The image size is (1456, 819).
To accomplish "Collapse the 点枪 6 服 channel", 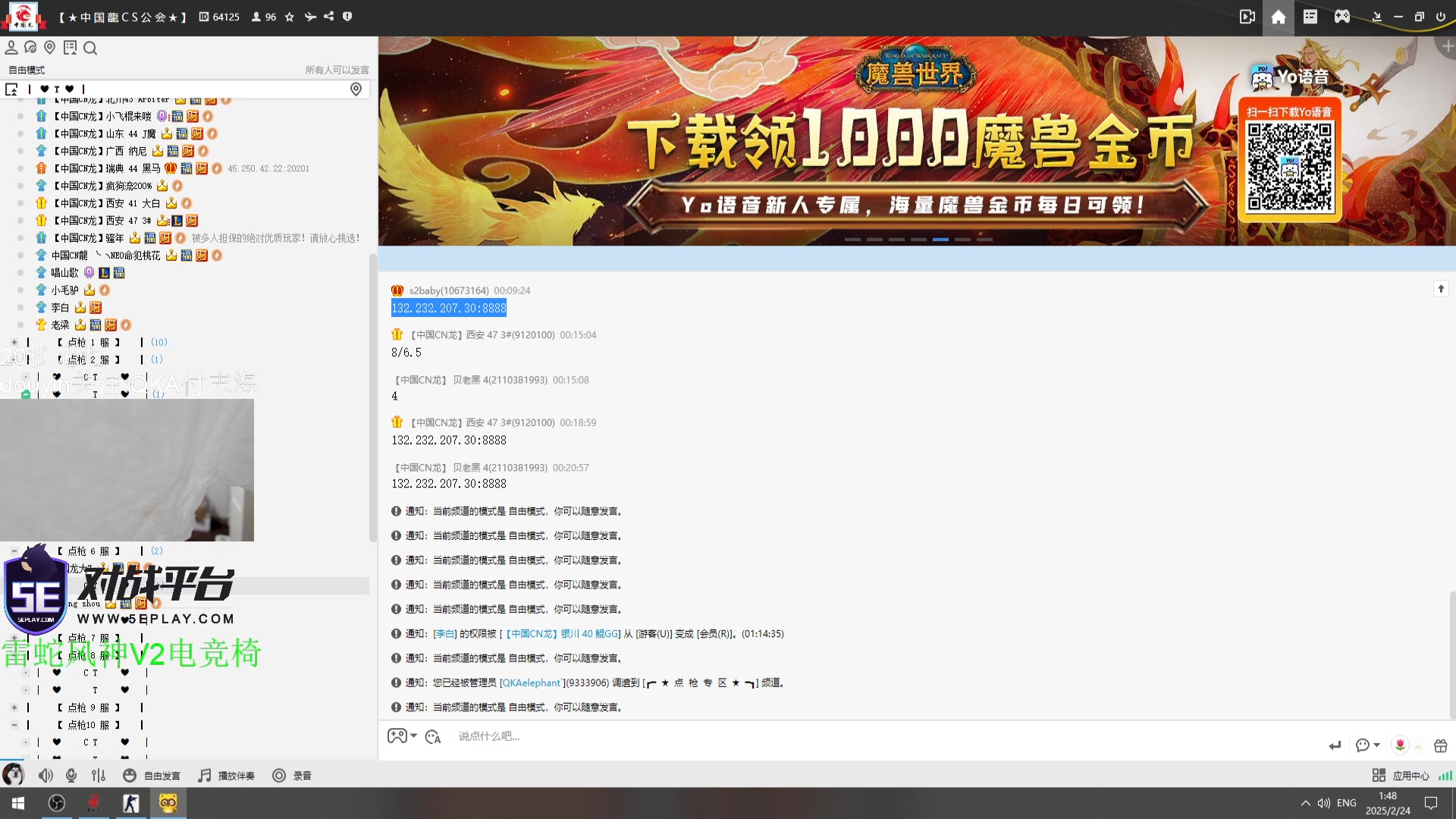I will (x=14, y=551).
